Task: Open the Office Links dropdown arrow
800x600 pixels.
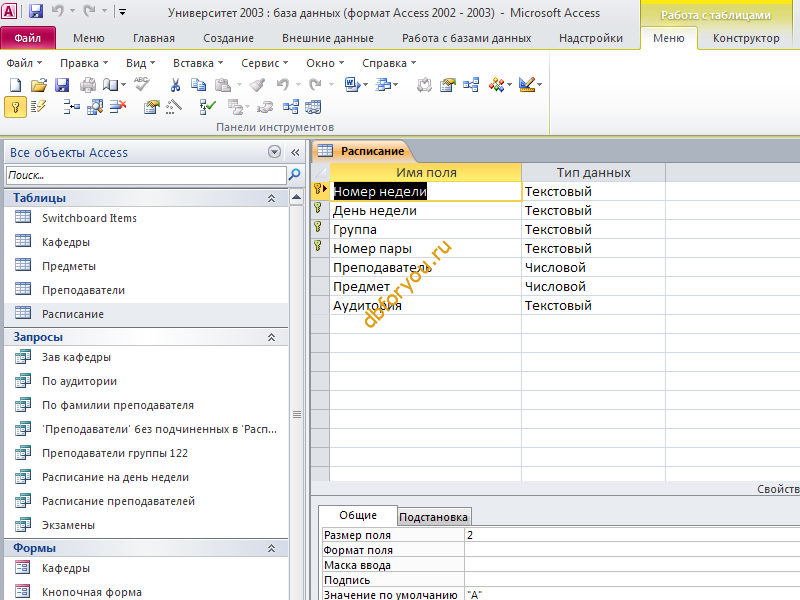Action: click(x=365, y=85)
